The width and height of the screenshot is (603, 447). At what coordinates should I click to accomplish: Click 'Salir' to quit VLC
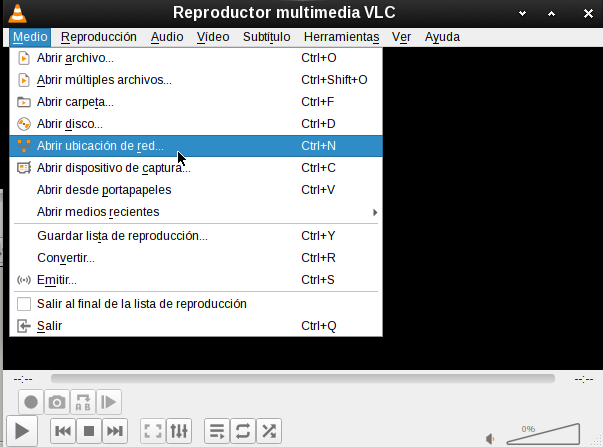tap(49, 326)
